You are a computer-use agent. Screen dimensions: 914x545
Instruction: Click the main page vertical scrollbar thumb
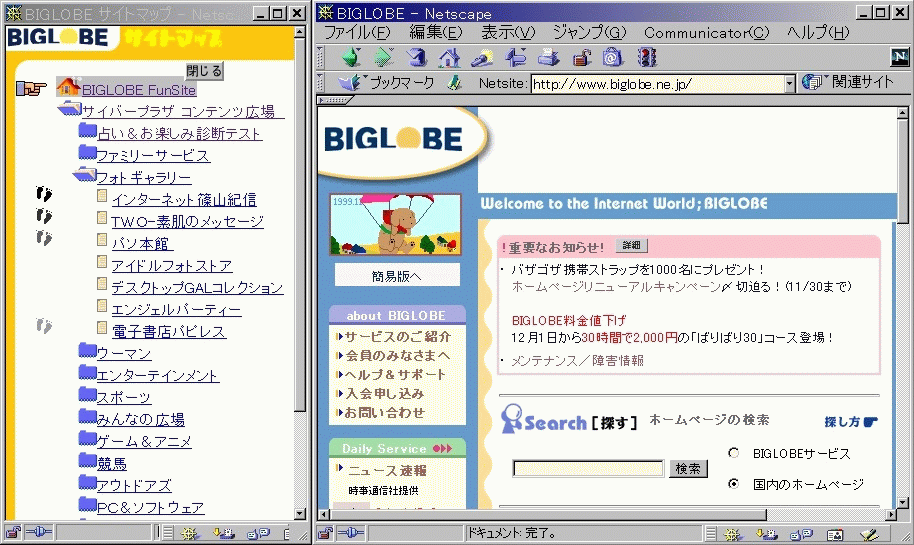click(x=902, y=171)
